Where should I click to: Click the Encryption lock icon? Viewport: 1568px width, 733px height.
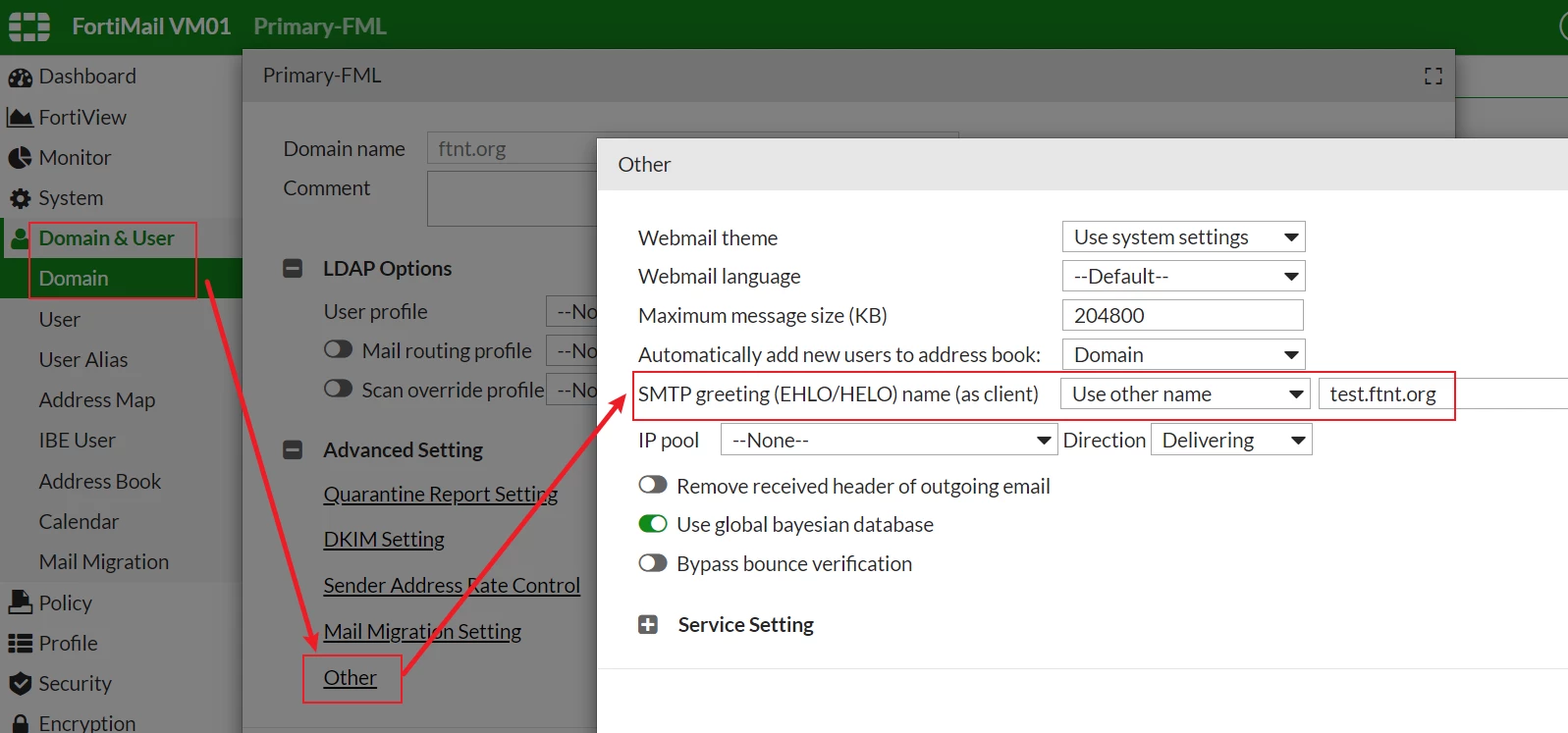[20, 723]
